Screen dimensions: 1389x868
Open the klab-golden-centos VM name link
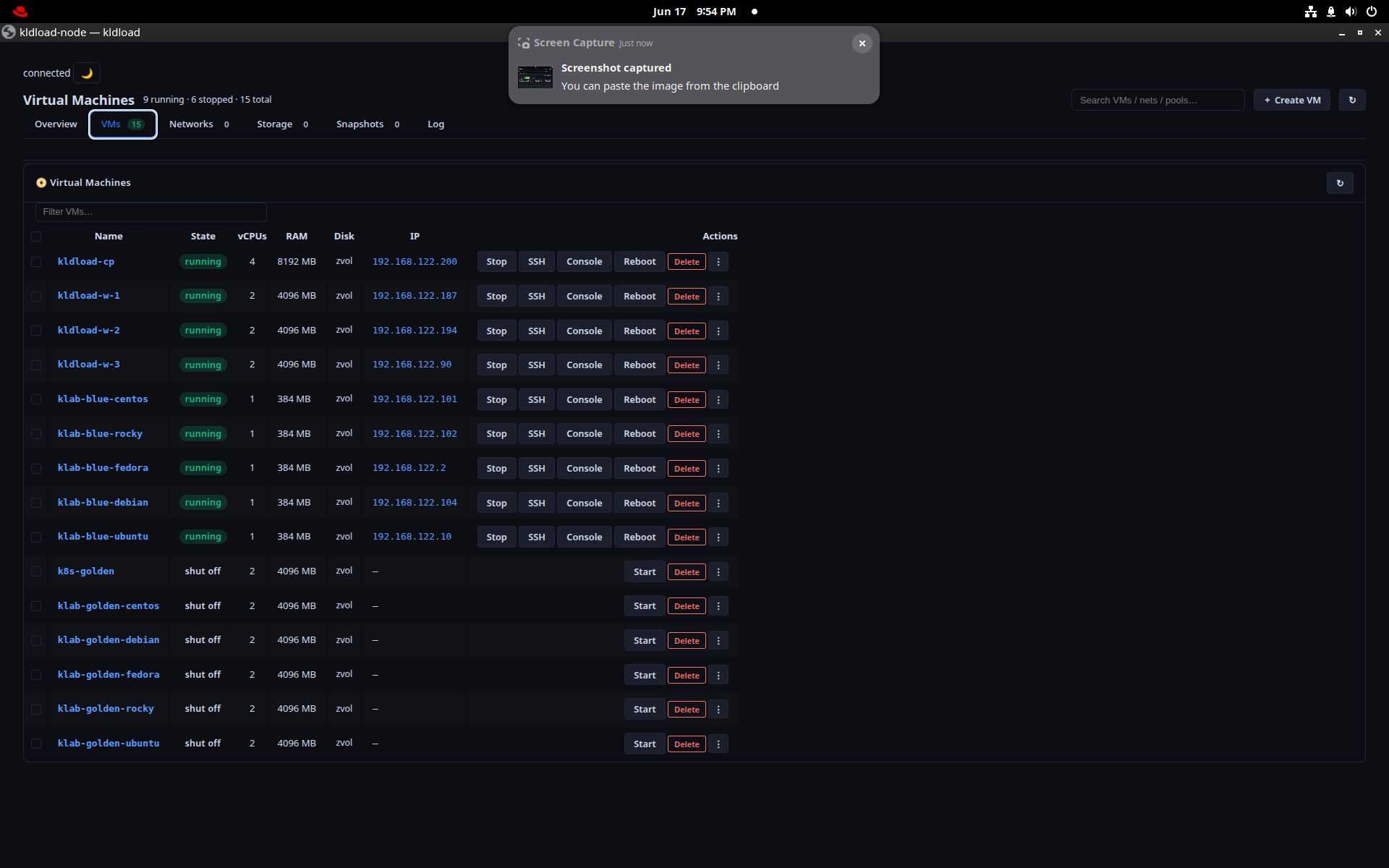click(x=109, y=605)
